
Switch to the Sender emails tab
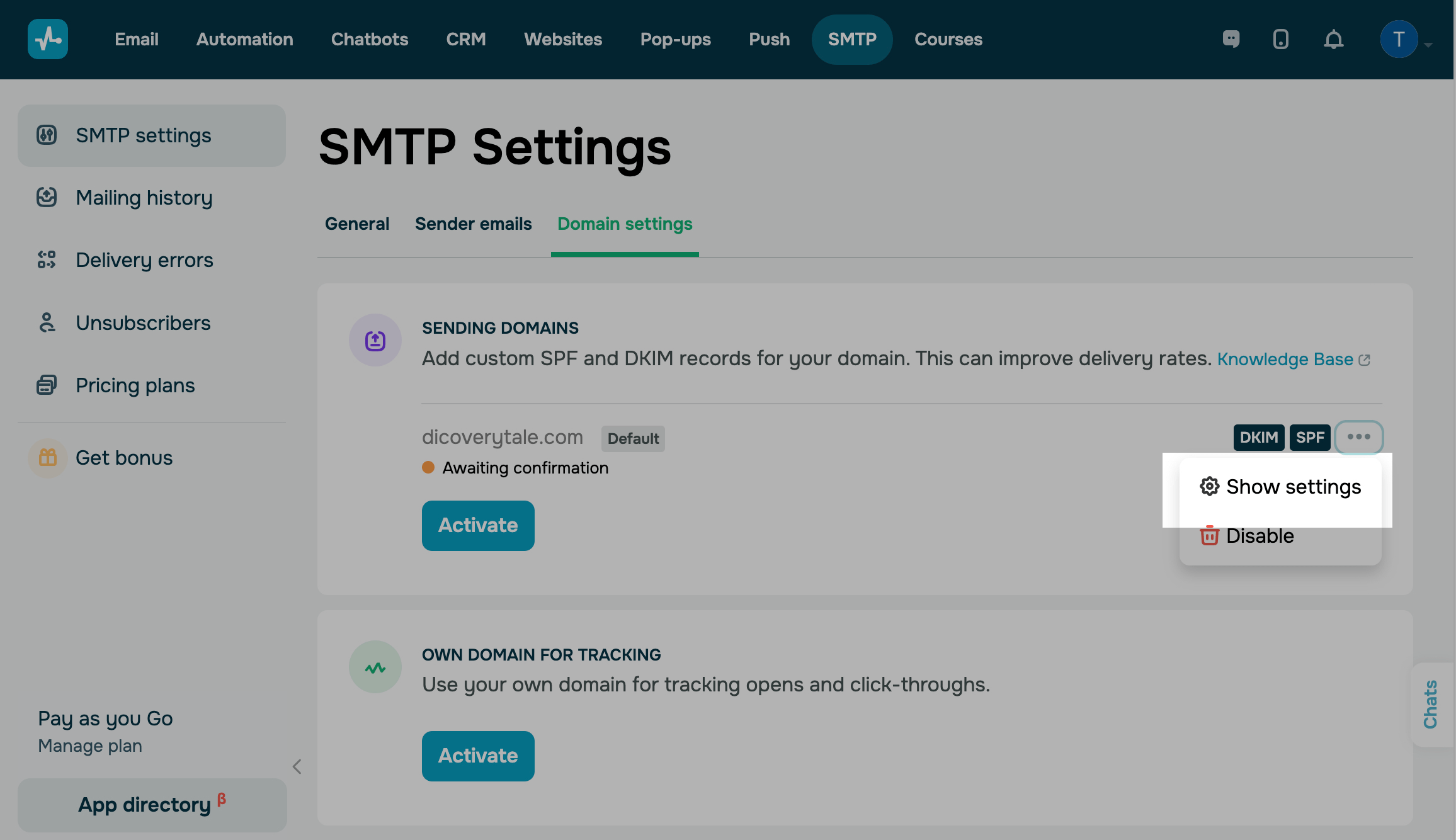[473, 224]
